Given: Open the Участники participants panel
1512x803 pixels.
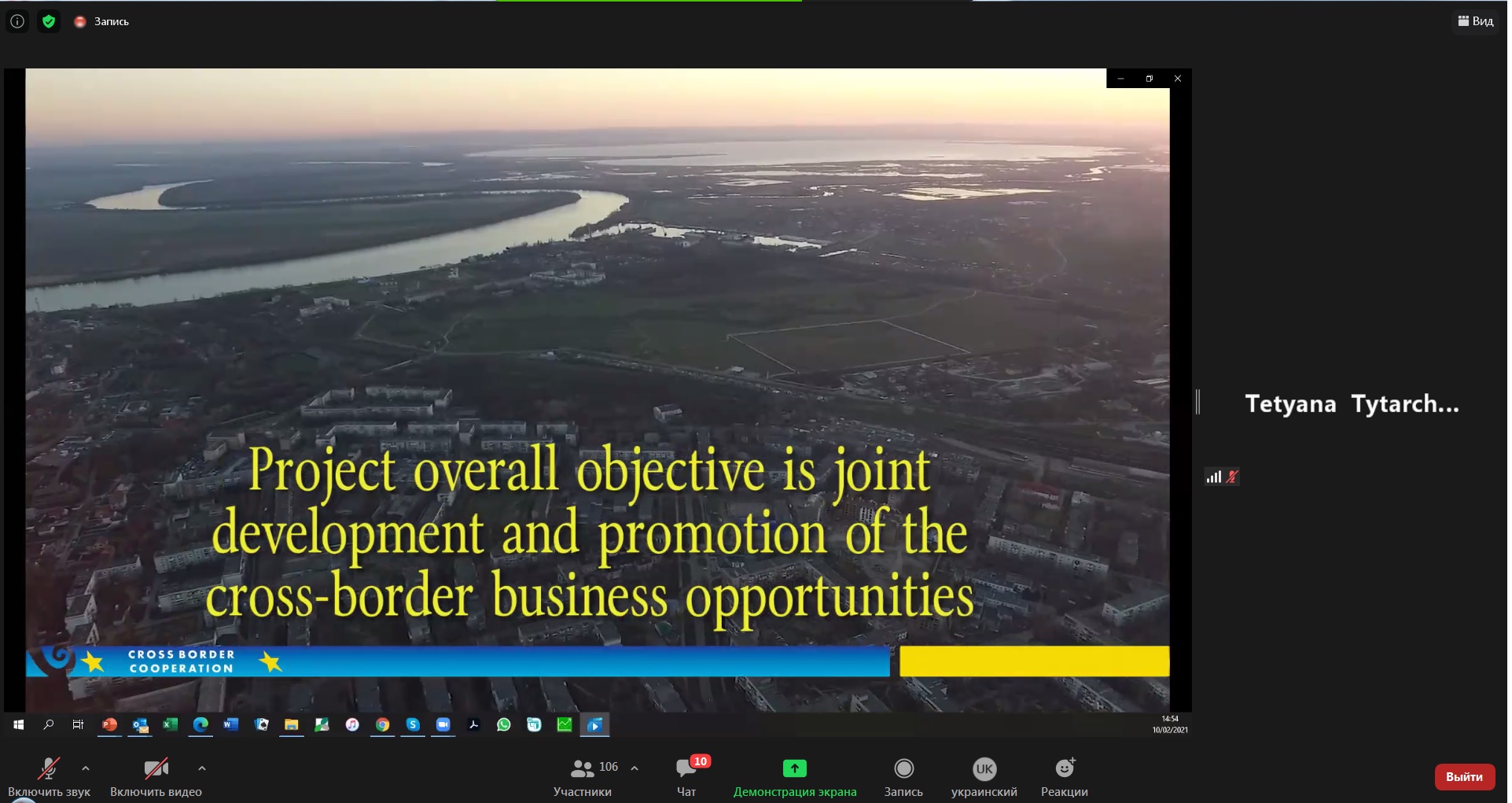Looking at the screenshot, I should [583, 776].
